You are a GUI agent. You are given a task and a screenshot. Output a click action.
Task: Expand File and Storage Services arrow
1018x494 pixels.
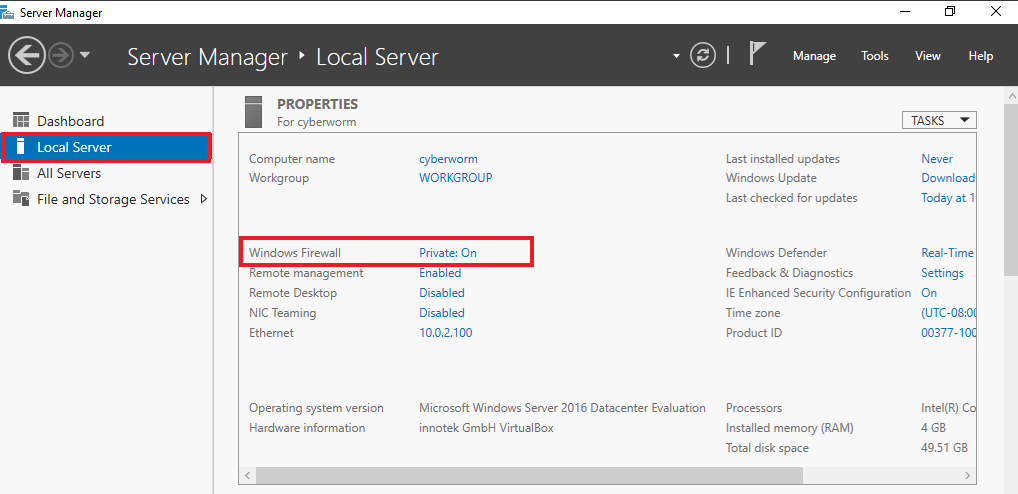tap(204, 199)
